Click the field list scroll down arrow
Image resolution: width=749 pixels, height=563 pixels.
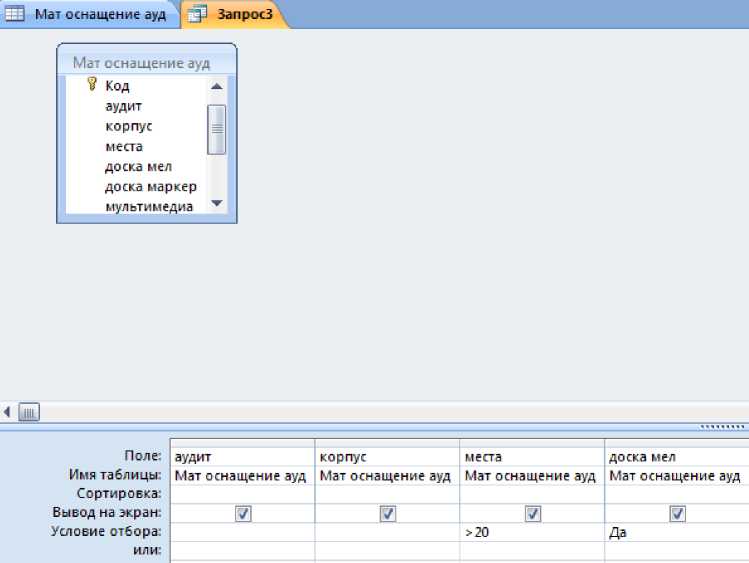[x=216, y=203]
